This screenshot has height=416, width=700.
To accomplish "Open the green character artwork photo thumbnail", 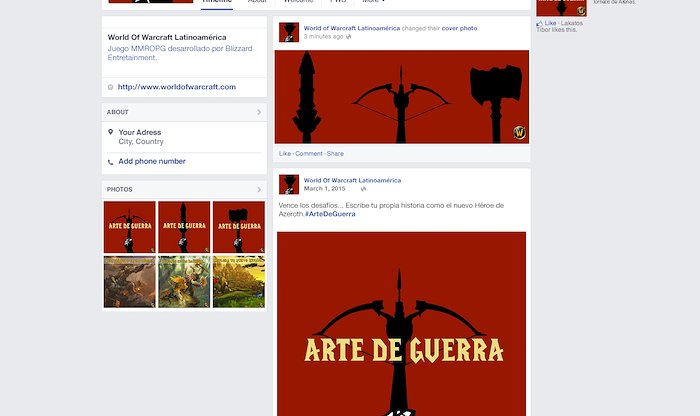I will (x=184, y=282).
